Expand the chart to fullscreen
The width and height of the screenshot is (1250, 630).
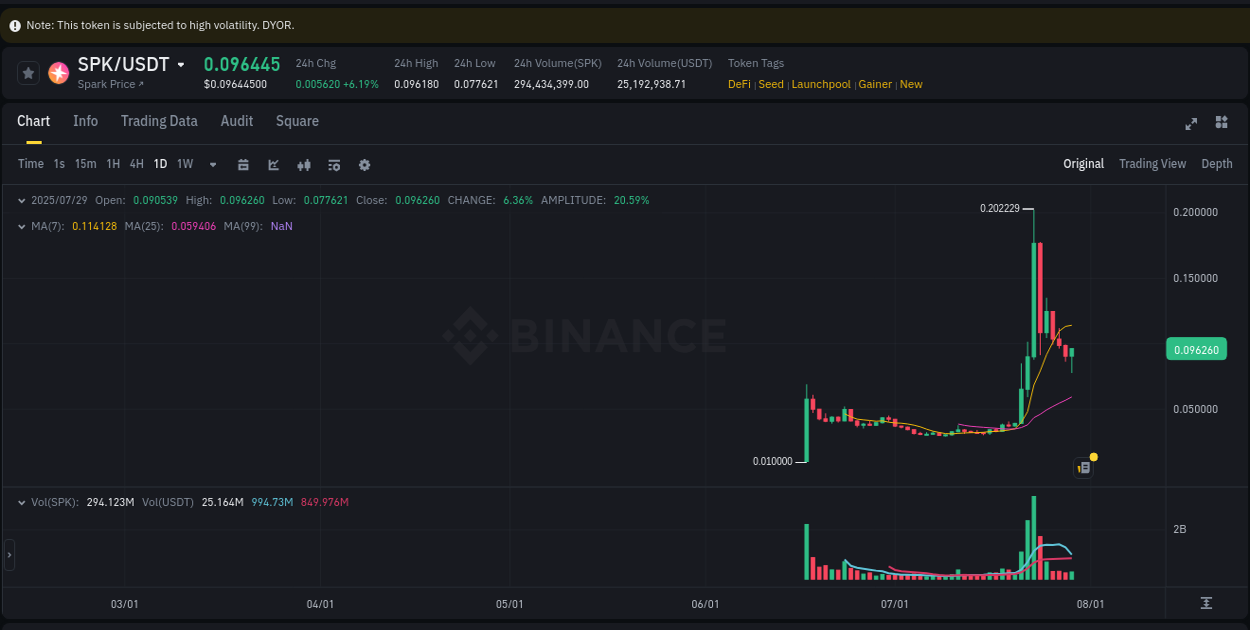point(1191,123)
